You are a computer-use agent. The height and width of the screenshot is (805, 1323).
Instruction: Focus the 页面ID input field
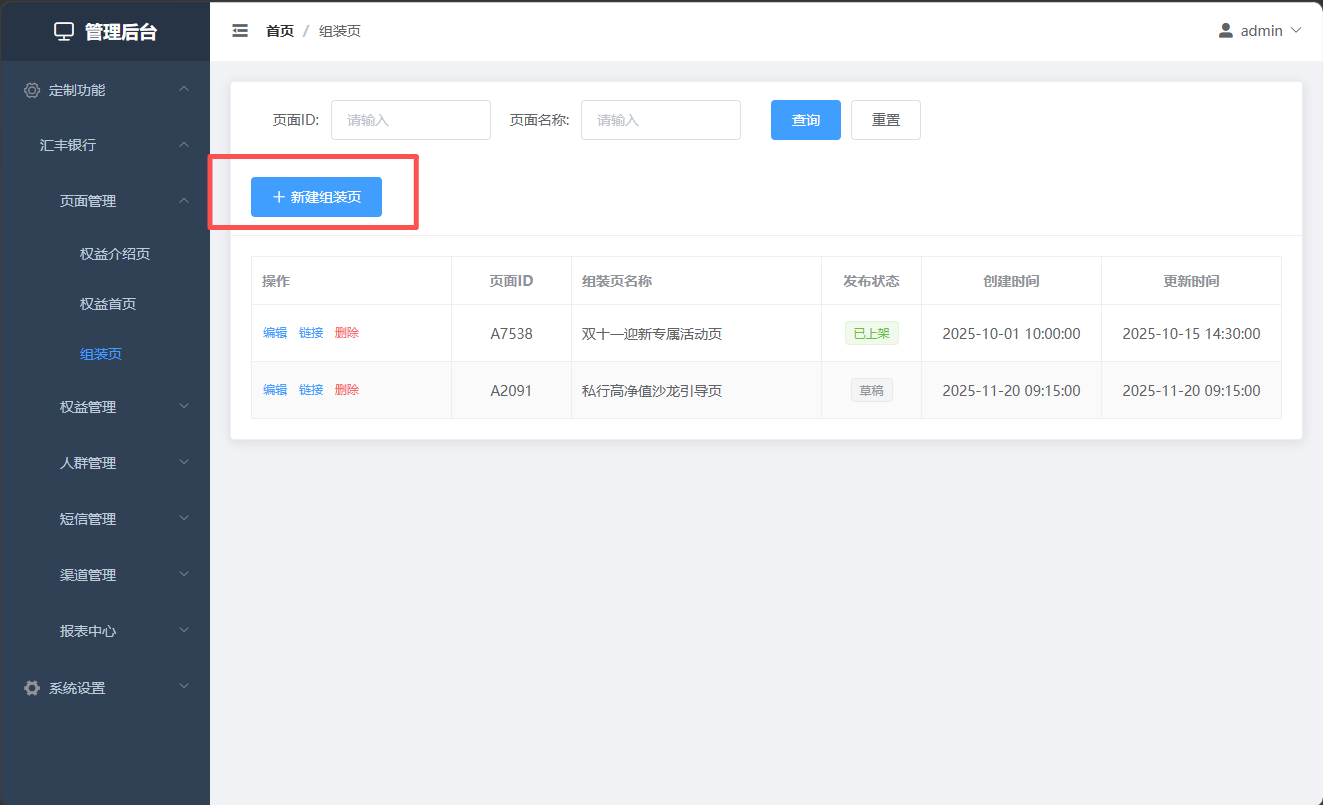tap(411, 120)
